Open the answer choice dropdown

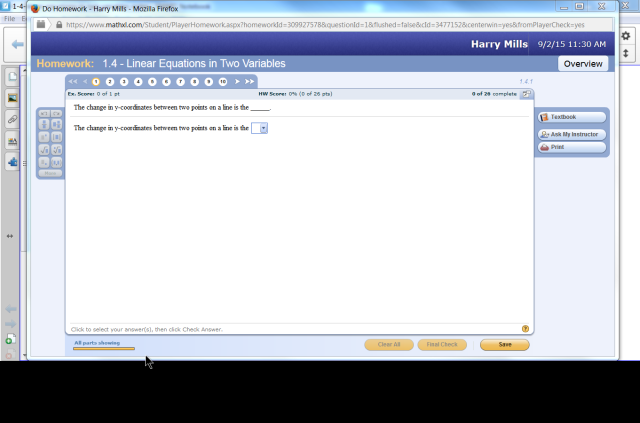pos(260,128)
